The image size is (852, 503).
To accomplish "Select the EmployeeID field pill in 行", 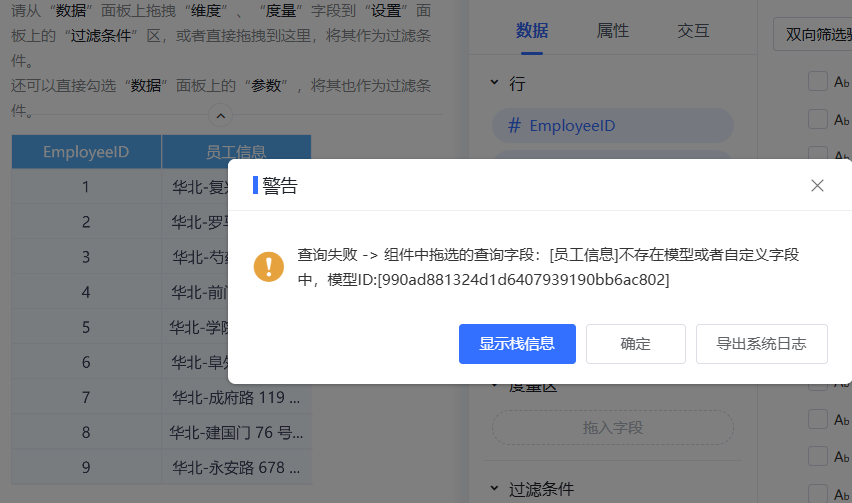I will (x=612, y=125).
